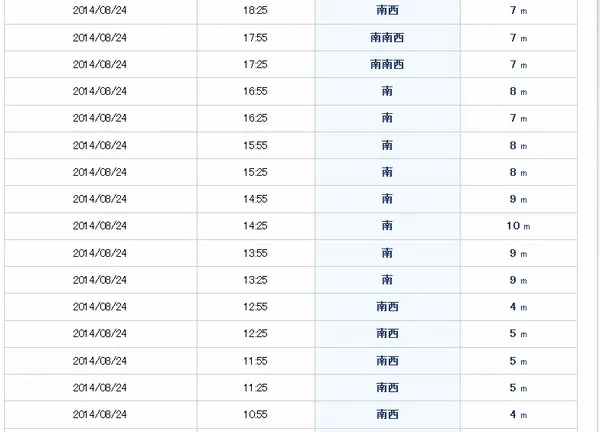The height and width of the screenshot is (432, 600).
Task: Click the 南南西 direction at 17:55
Action: click(x=387, y=37)
